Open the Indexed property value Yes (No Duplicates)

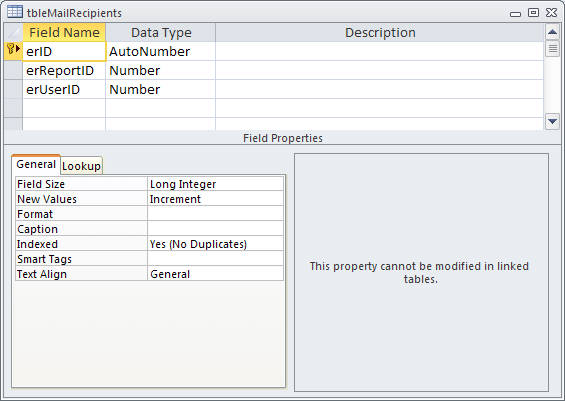215,244
